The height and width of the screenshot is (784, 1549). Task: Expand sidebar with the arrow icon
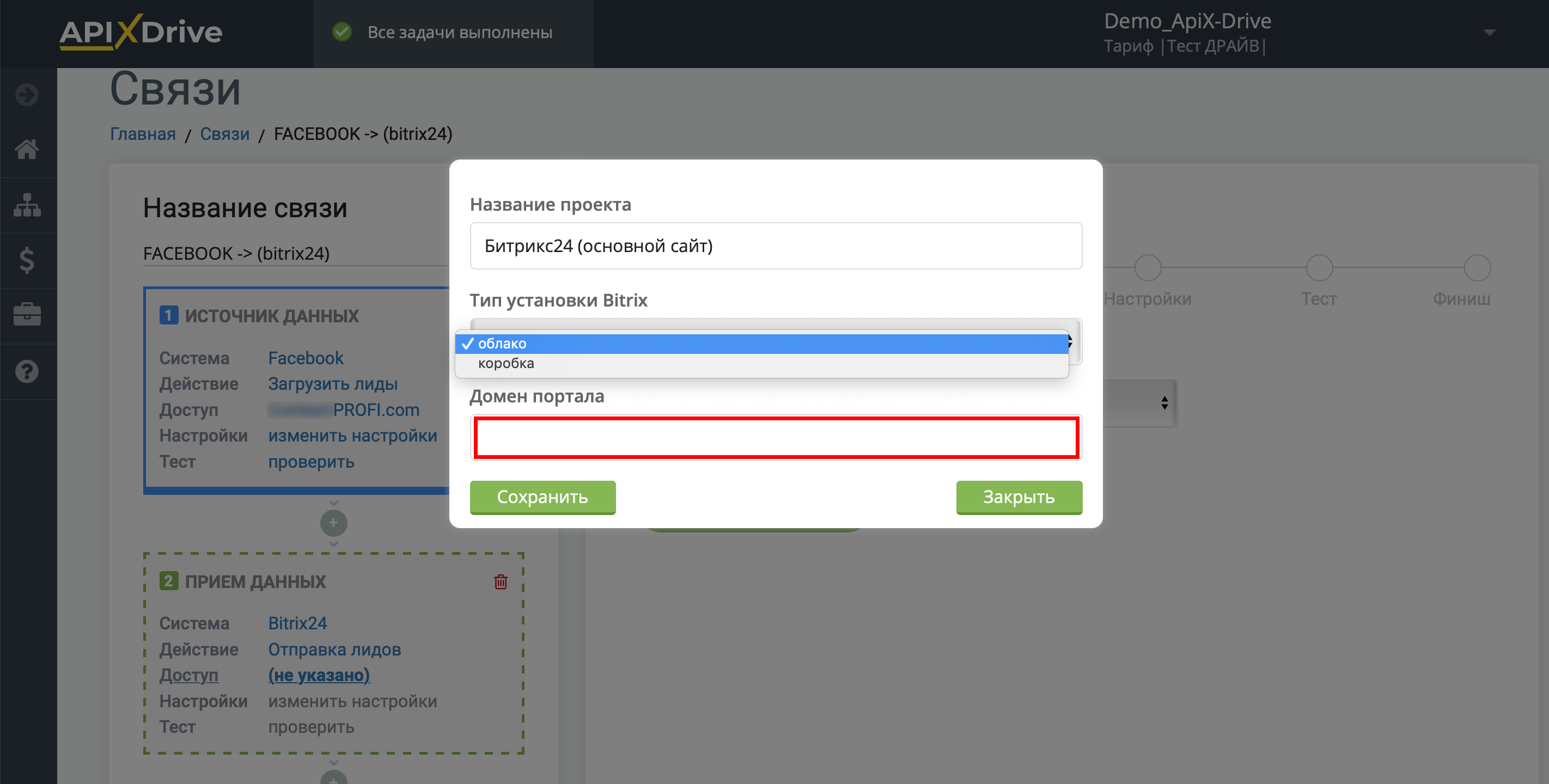click(27, 94)
